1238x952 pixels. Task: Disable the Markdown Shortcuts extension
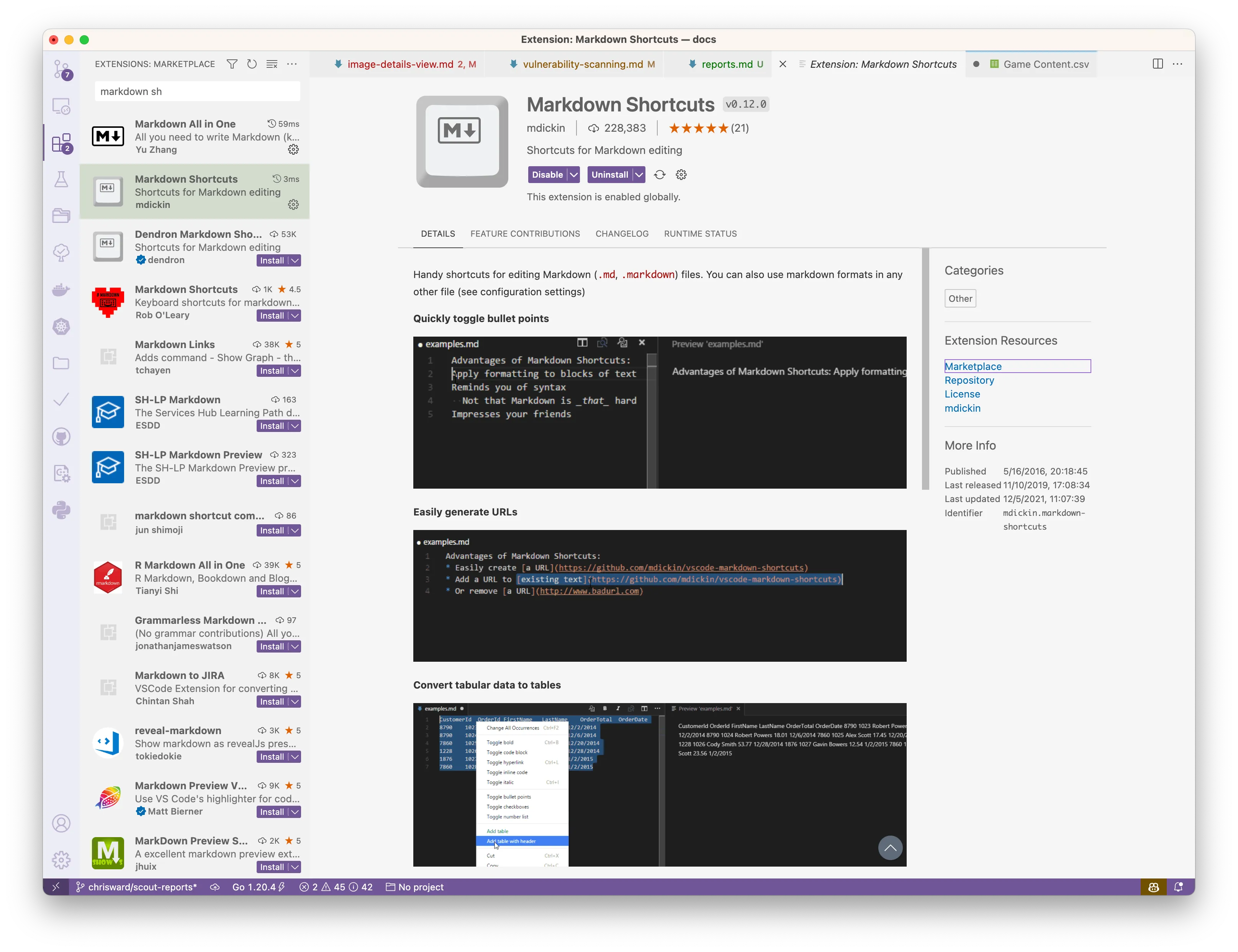(547, 175)
